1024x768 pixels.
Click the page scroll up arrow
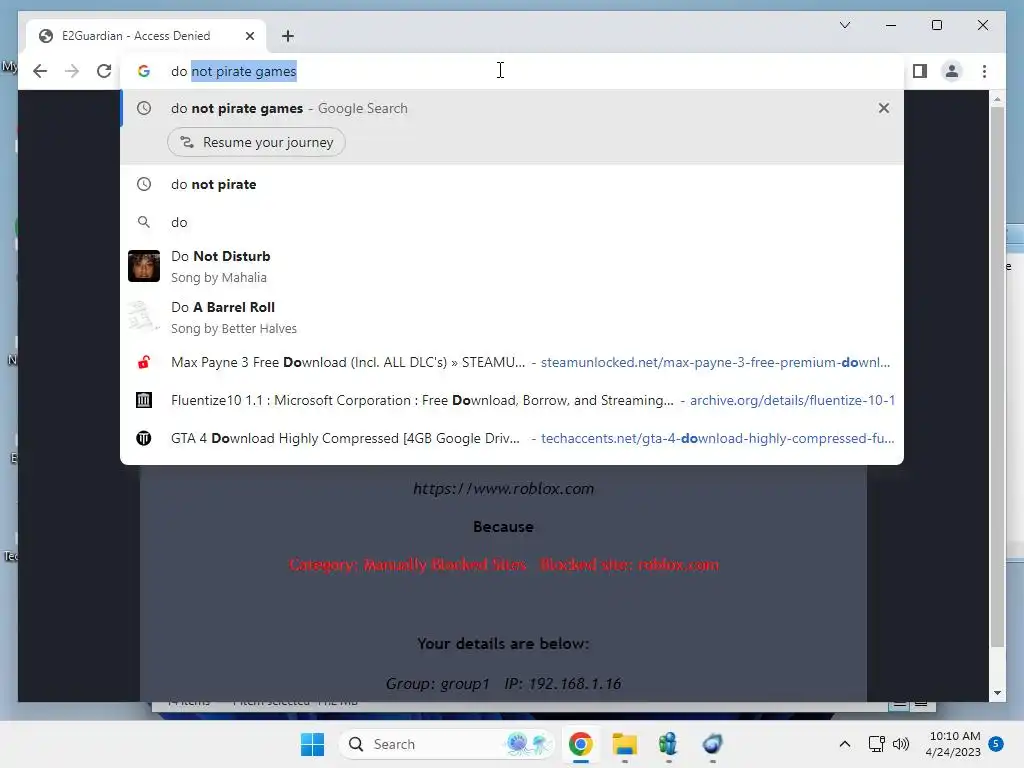point(997,99)
